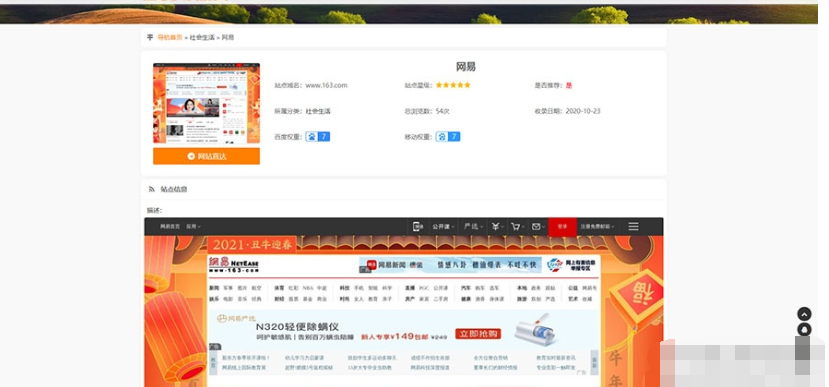Click the five-star site rating
829x387 pixels.
453,85
